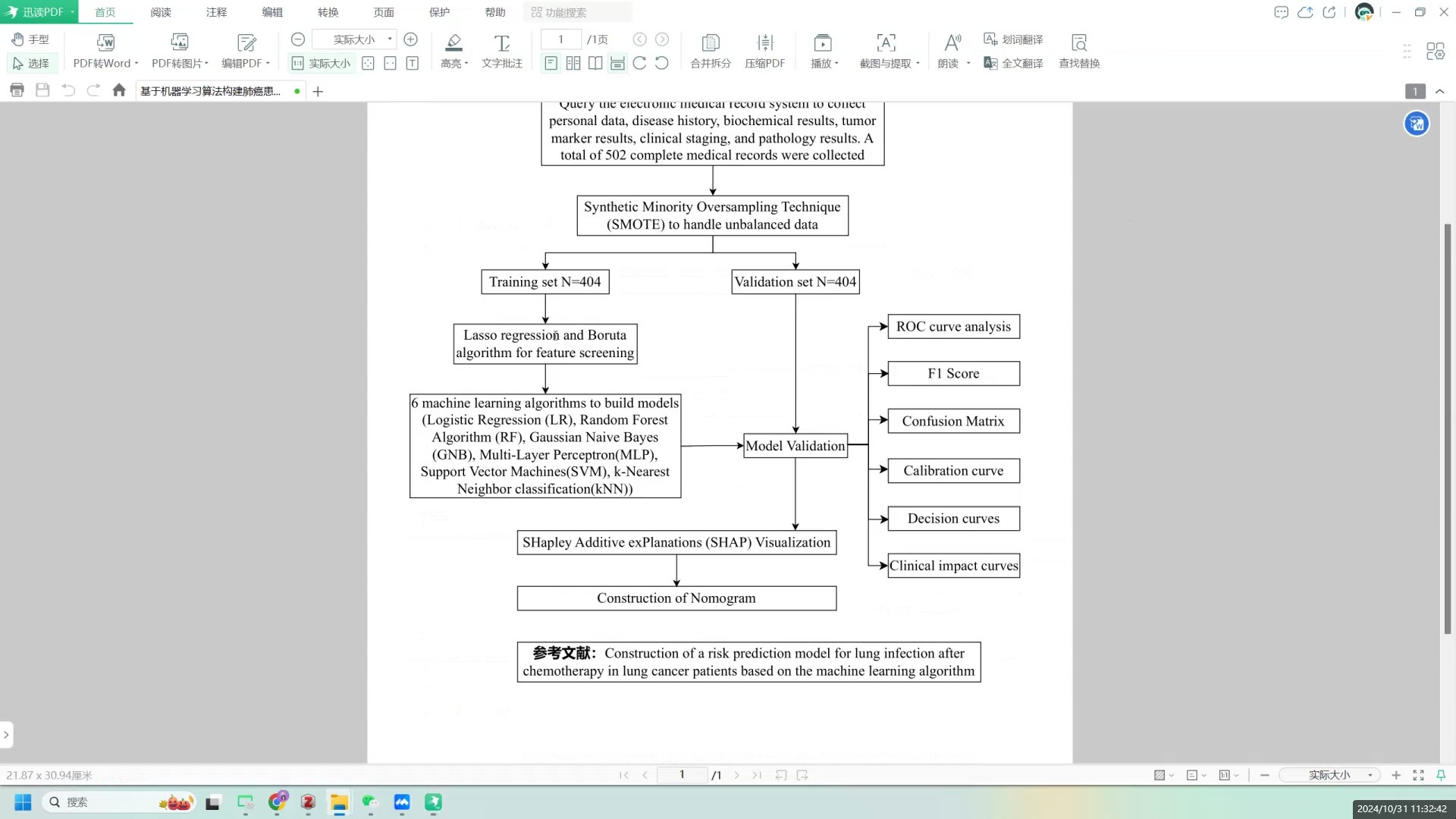Select the 编辑PDF tool icon
The height and width of the screenshot is (819, 1456).
[x=246, y=42]
